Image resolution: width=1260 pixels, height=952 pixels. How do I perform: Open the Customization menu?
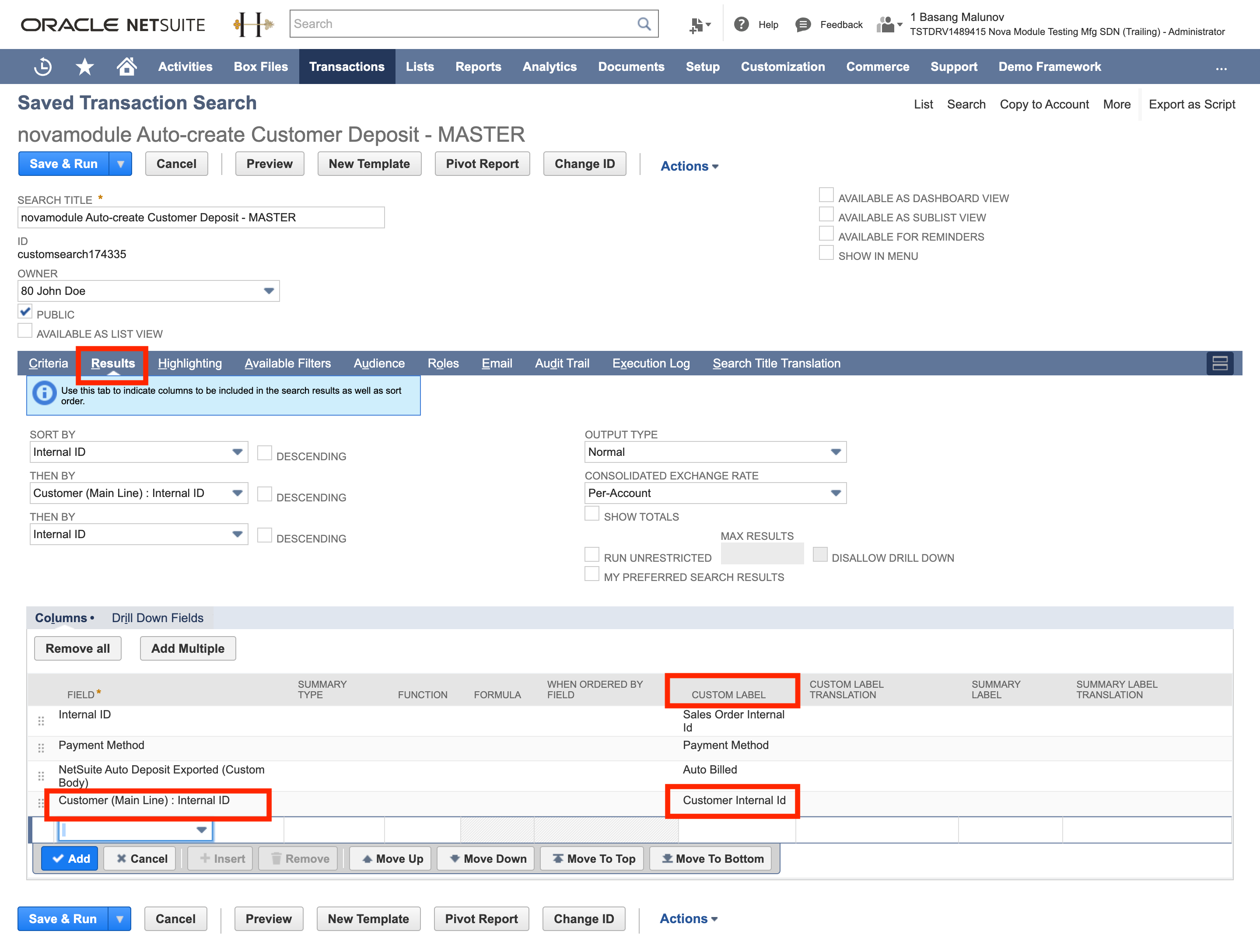[783, 66]
